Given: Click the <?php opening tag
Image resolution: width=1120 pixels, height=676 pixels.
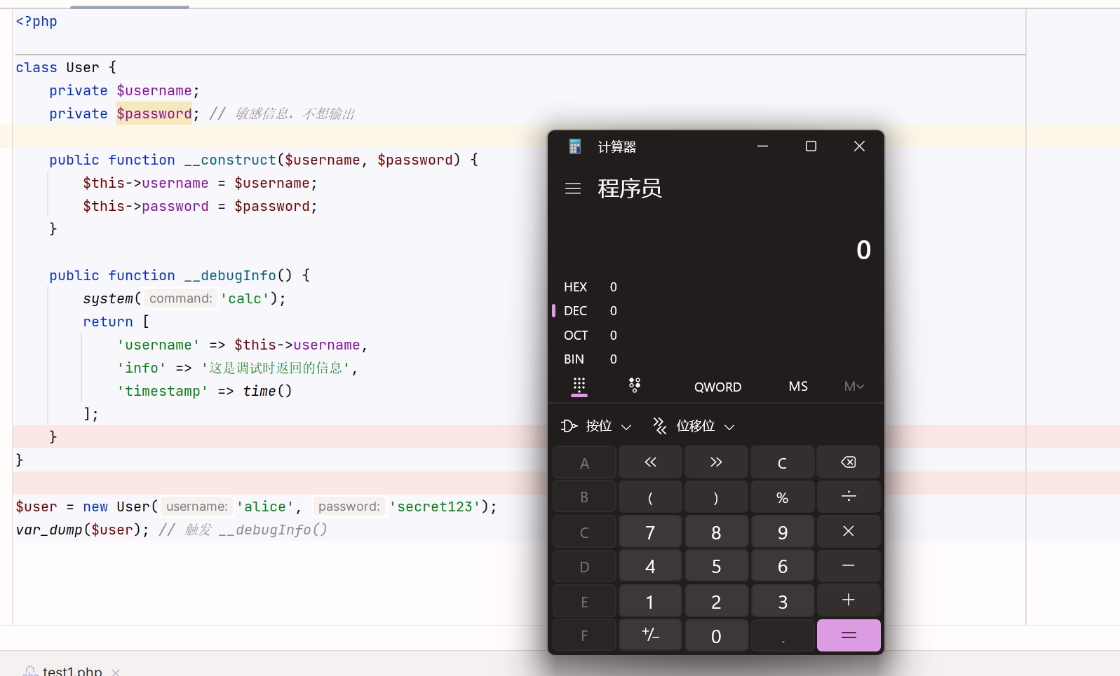Looking at the screenshot, I should 36,21.
